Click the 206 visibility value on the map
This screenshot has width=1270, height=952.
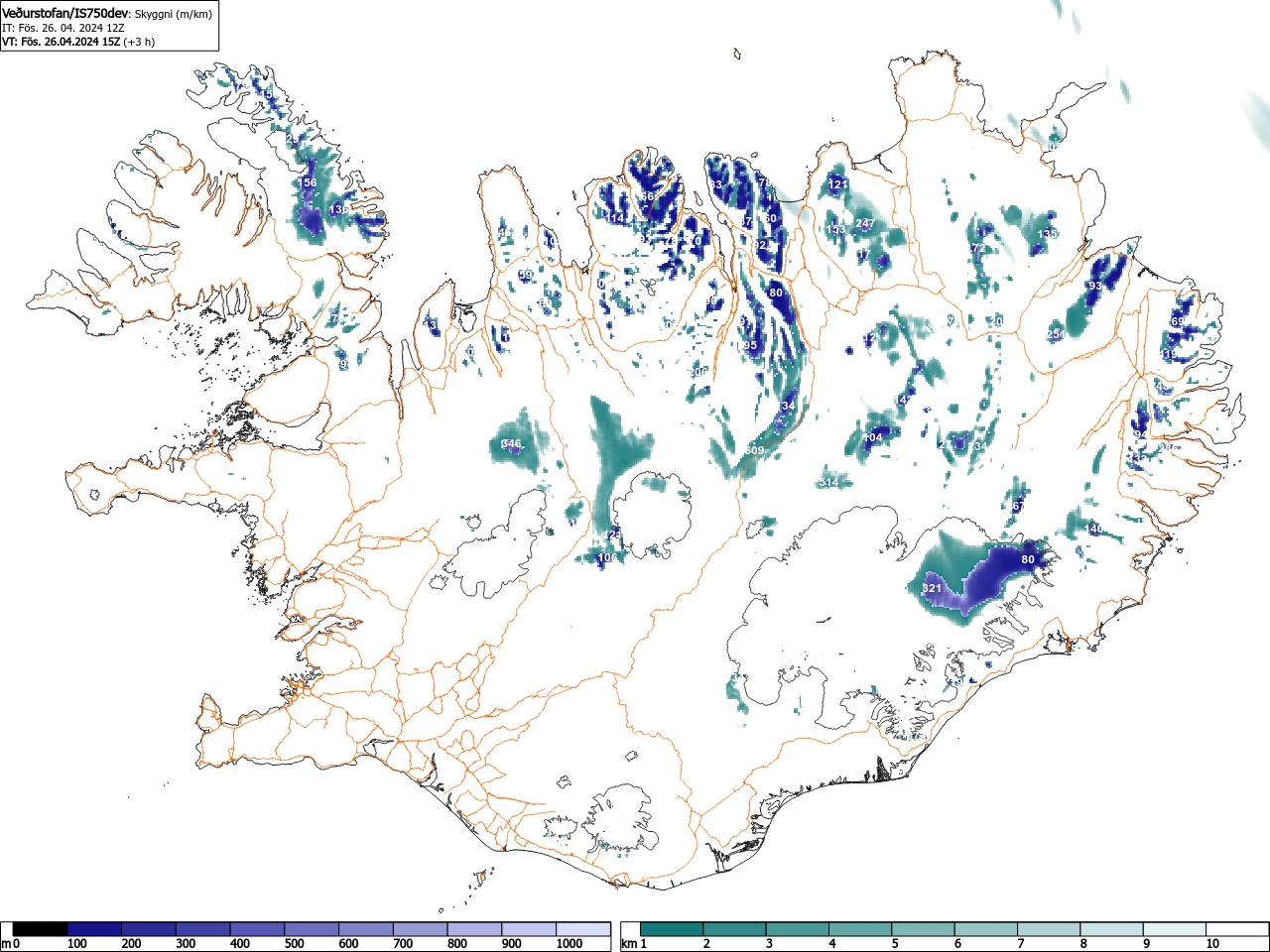tap(699, 373)
